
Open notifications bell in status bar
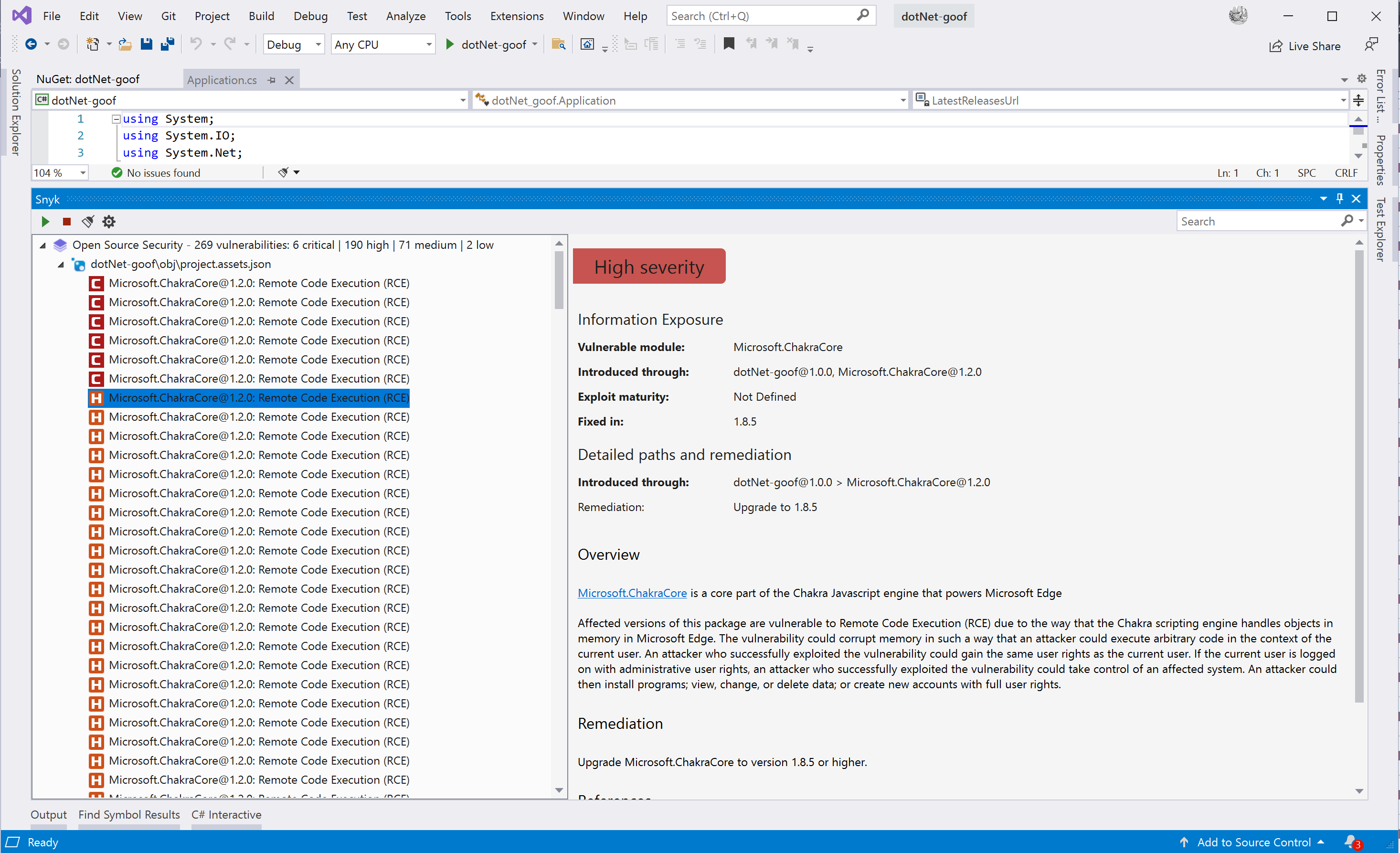pyautogui.click(x=1351, y=842)
